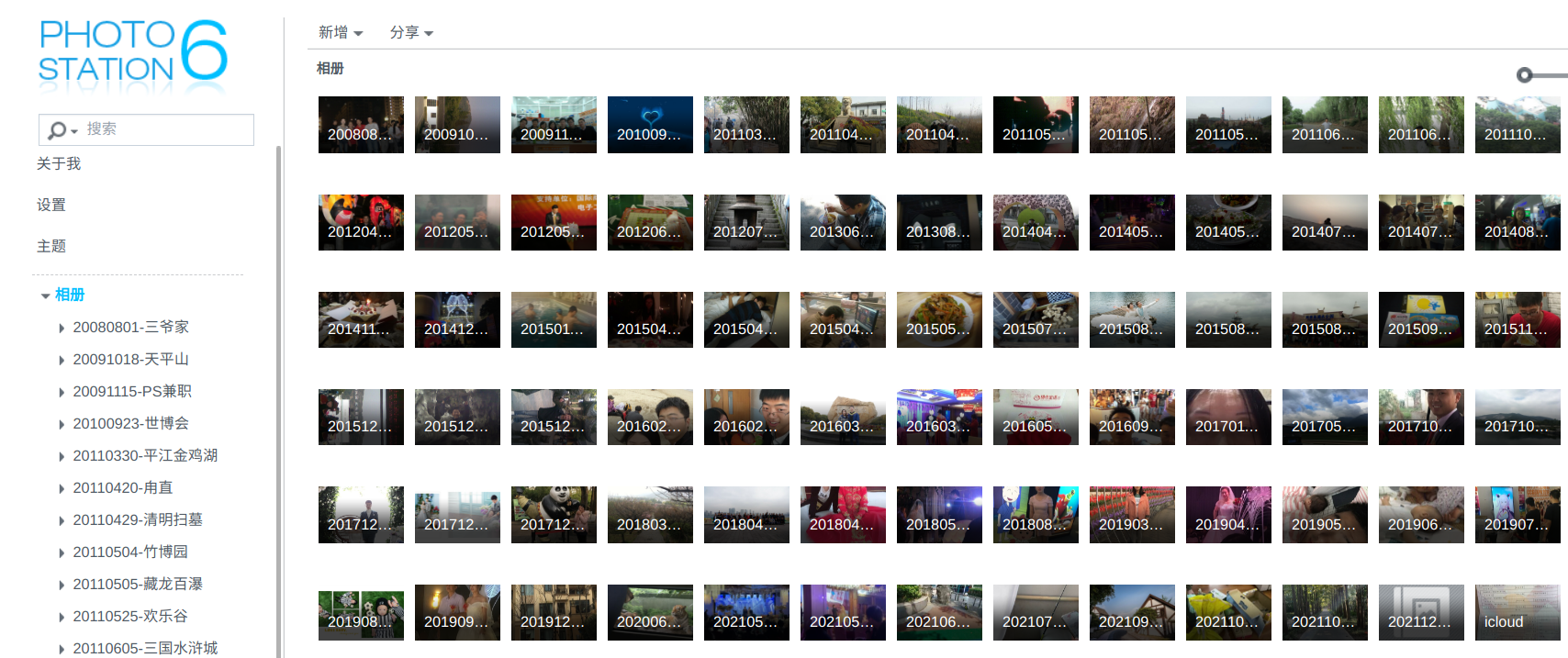This screenshot has width=1568, height=658.
Task: Open the icloud album thumbnail
Action: tap(1517, 612)
